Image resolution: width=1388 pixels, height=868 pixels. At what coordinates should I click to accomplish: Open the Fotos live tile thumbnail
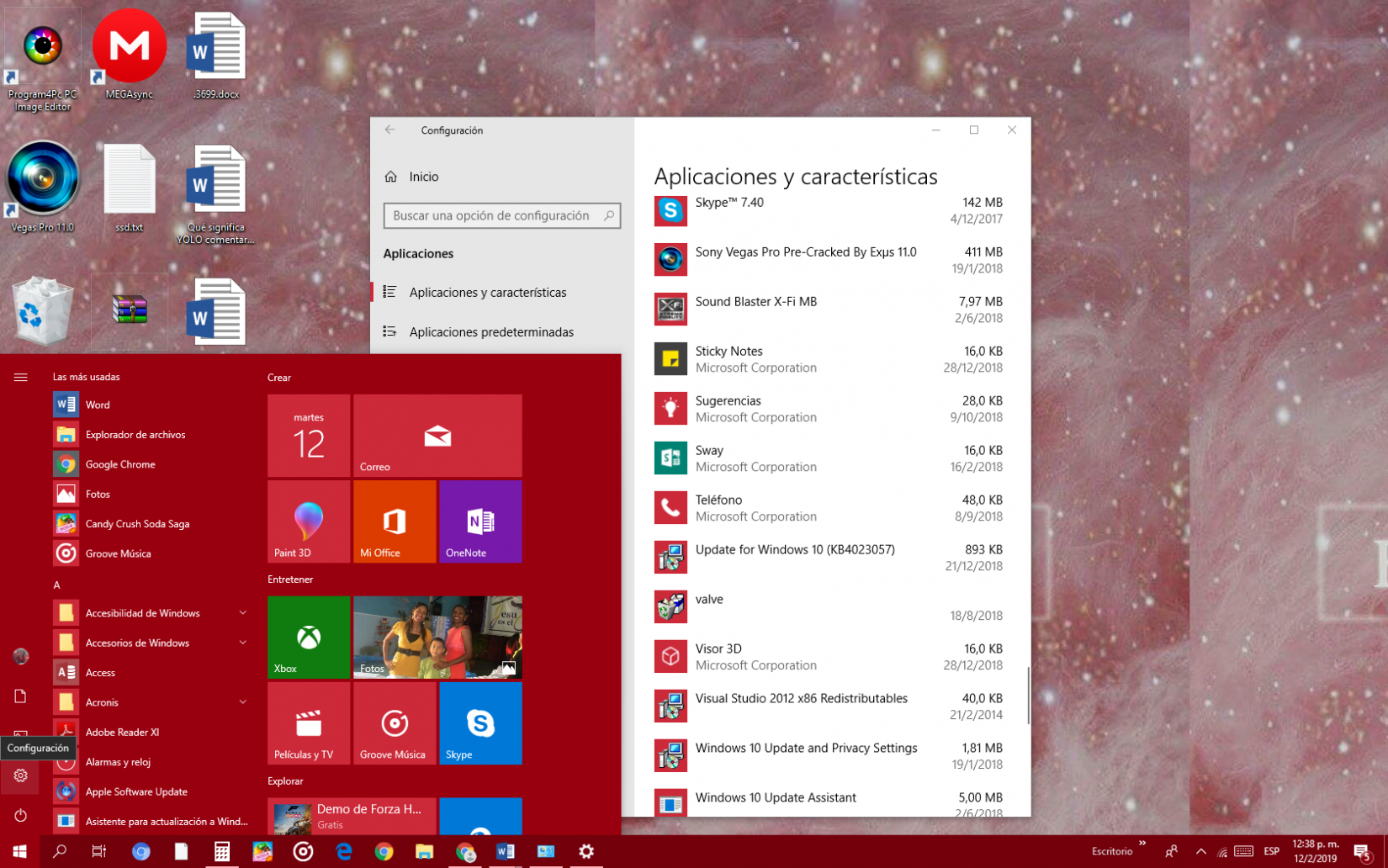click(437, 638)
